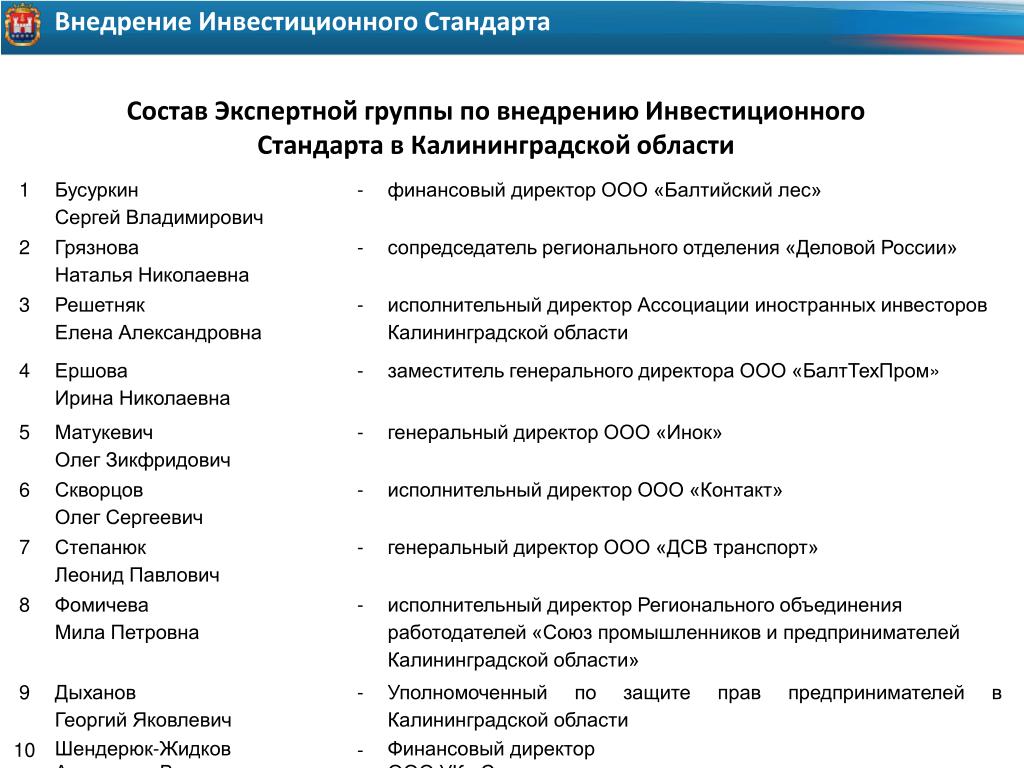Select row number 10 beside Шендерюк-Жидков
Screen dimensions: 1024x768
coord(25,749)
